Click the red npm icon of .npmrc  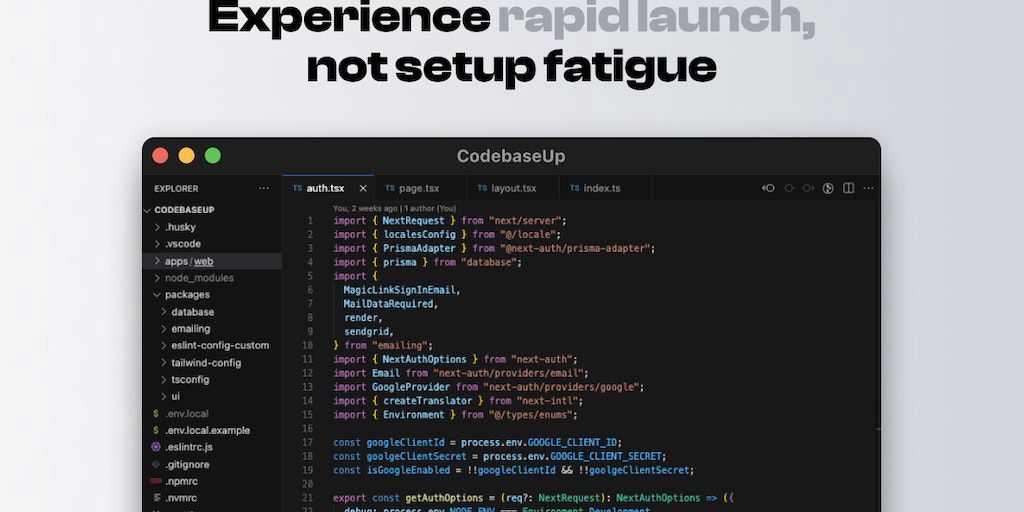[x=155, y=481]
